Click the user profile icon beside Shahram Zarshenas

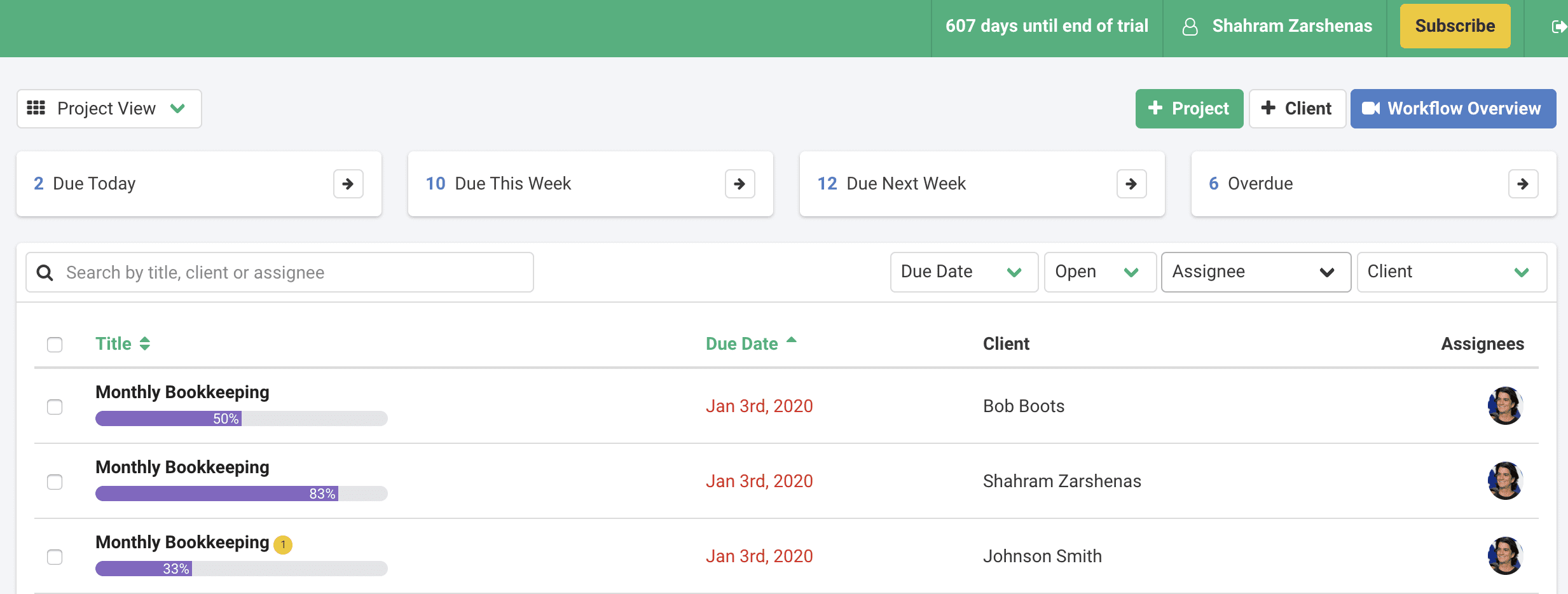coord(1190,27)
